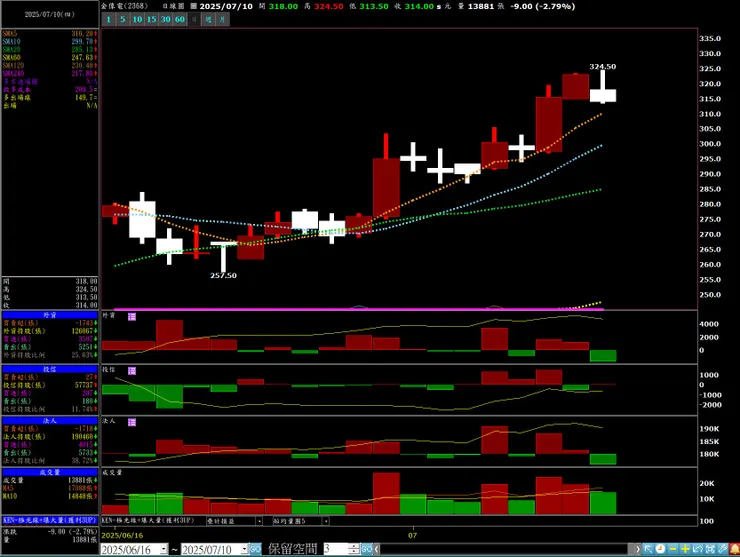Click the 外資 blue panel header

50,315
